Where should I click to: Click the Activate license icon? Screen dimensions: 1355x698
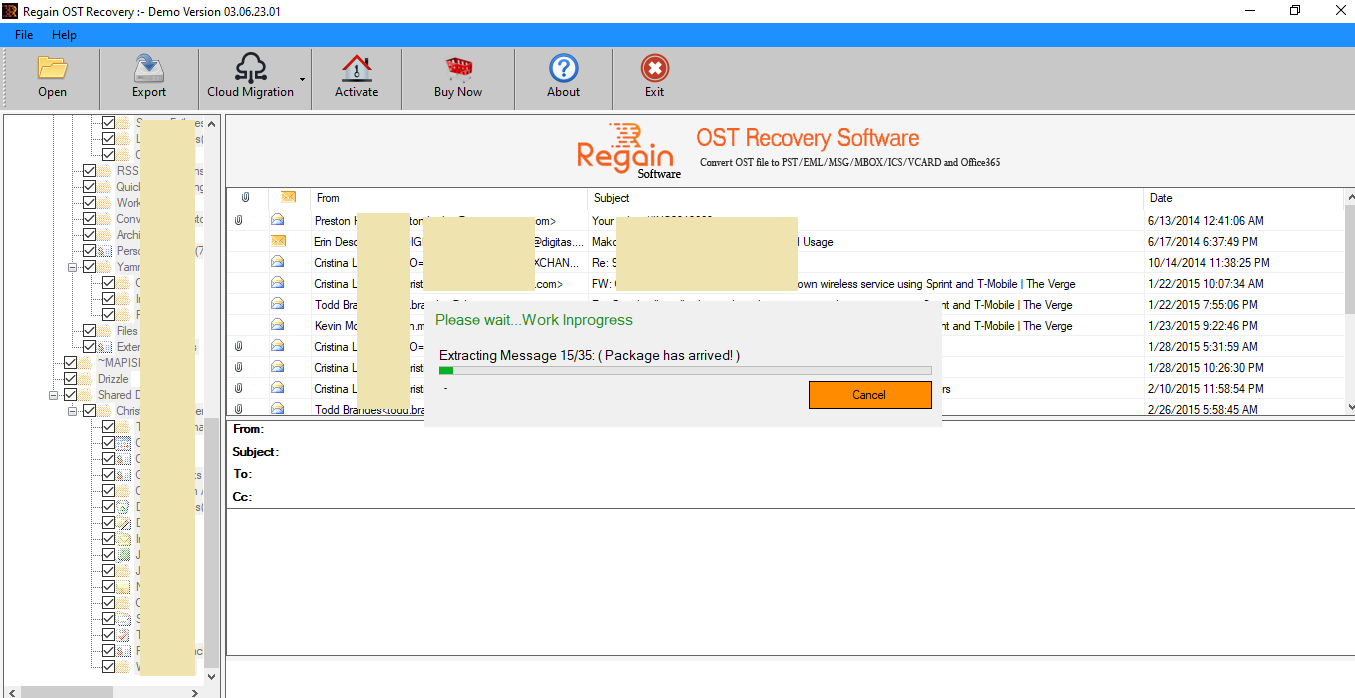(356, 76)
